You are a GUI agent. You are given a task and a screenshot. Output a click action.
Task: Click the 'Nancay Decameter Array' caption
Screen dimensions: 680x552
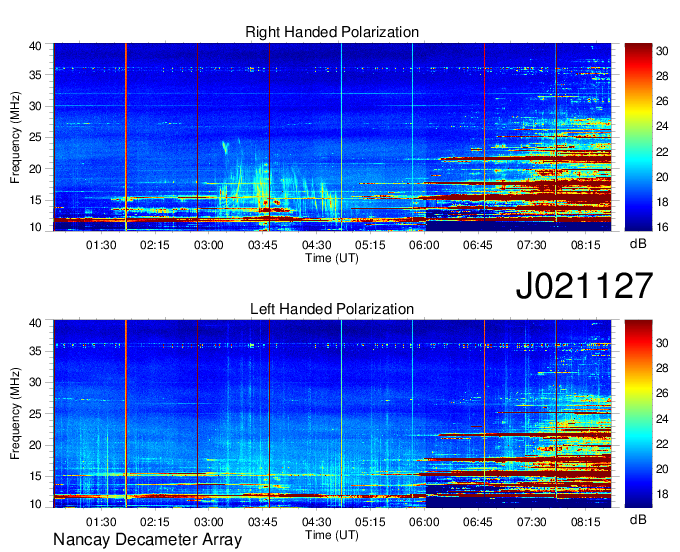tap(147, 539)
